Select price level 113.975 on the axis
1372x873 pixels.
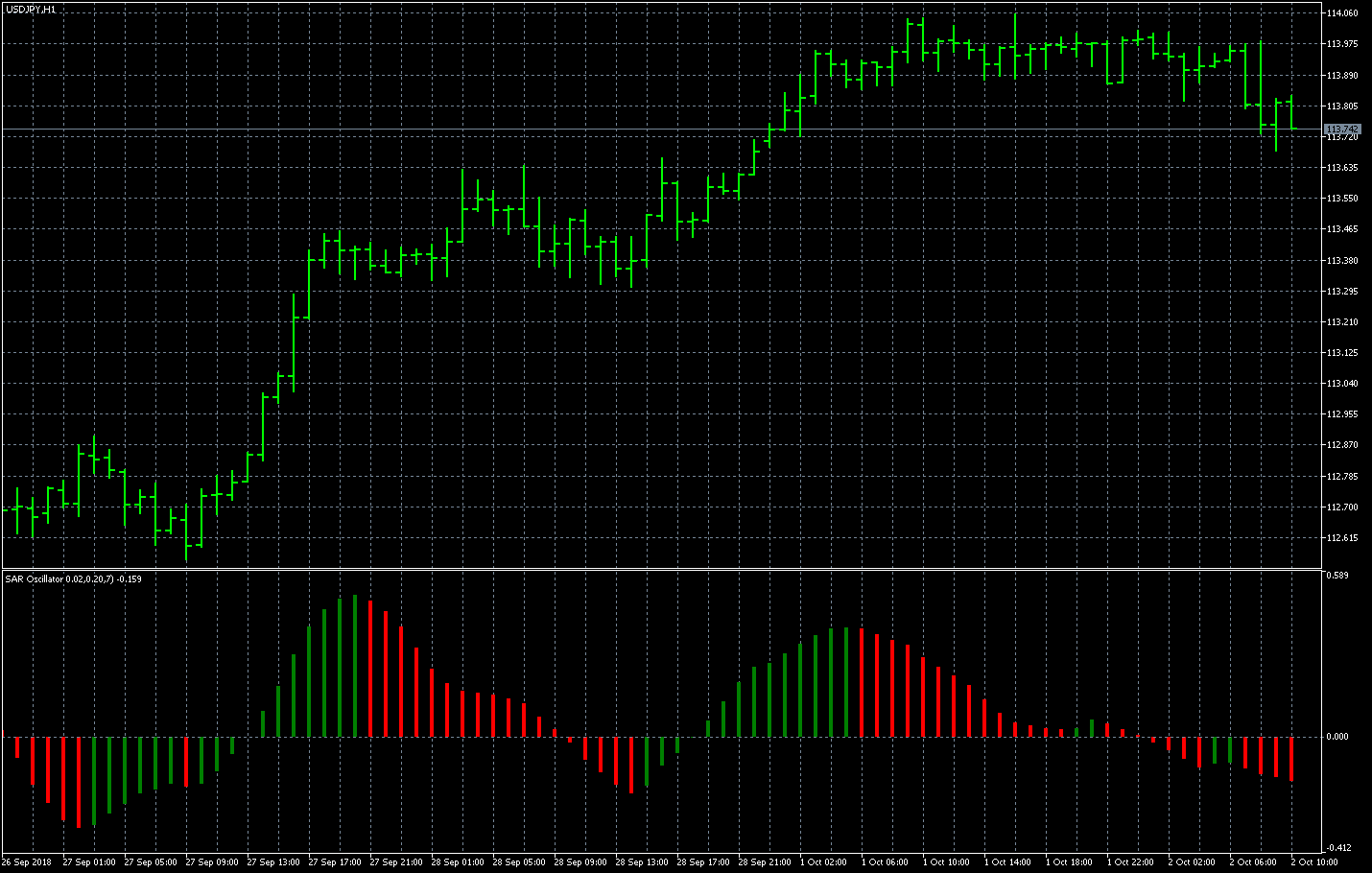tap(1341, 44)
